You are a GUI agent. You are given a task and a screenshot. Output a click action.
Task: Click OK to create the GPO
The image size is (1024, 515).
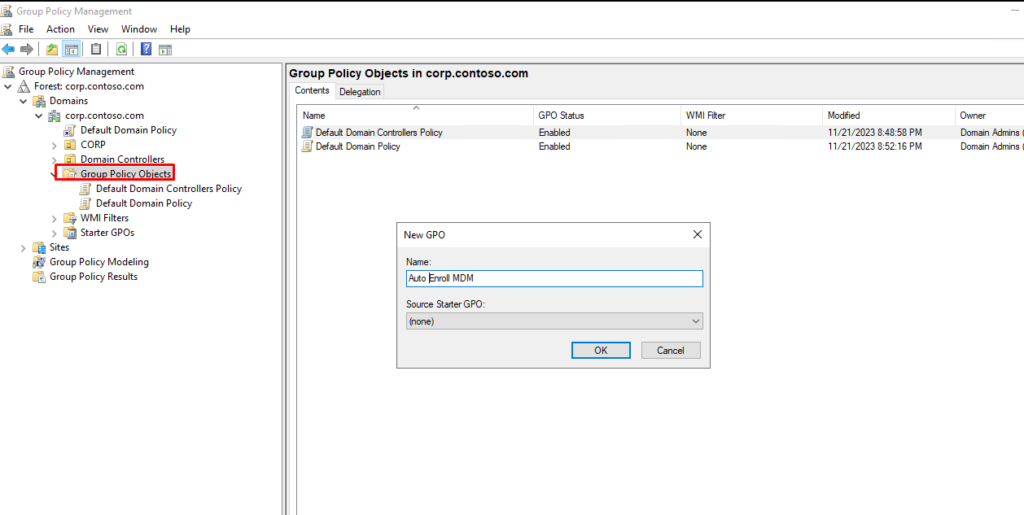(600, 350)
